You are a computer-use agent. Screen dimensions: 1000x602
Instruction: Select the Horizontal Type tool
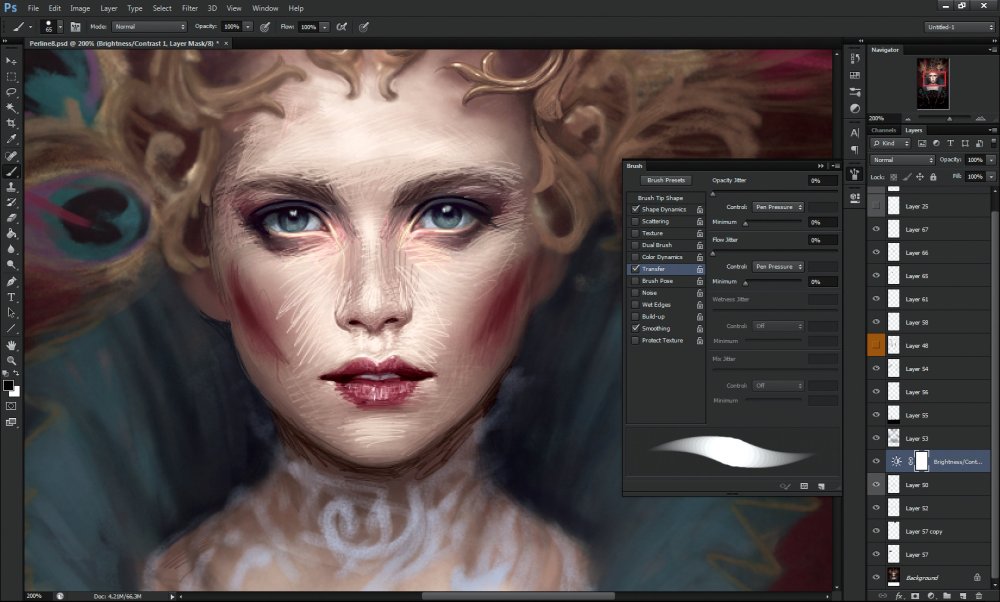pos(11,297)
